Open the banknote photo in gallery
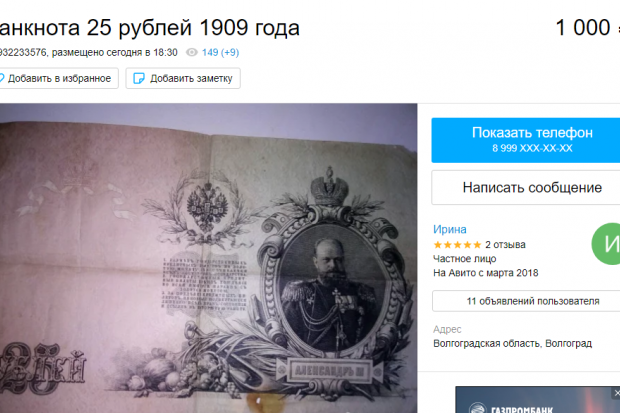The height and width of the screenshot is (413, 620). pos(208,258)
